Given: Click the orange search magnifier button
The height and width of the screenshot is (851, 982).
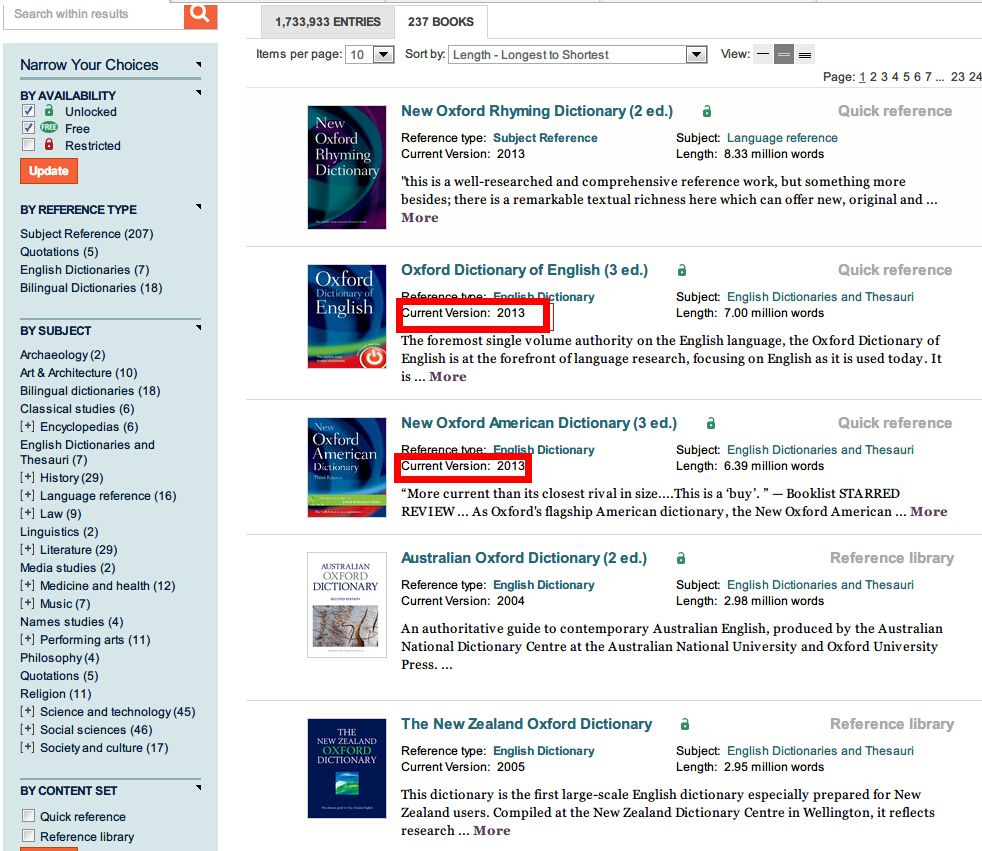Looking at the screenshot, I should coord(200,16).
